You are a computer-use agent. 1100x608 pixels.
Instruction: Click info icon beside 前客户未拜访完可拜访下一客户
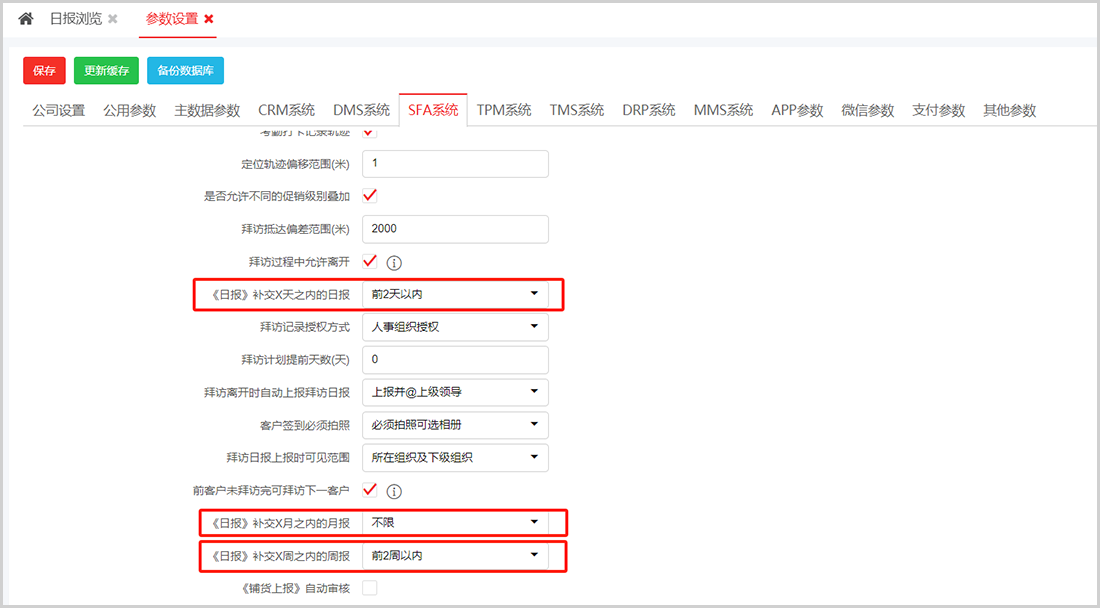pyautogui.click(x=394, y=491)
